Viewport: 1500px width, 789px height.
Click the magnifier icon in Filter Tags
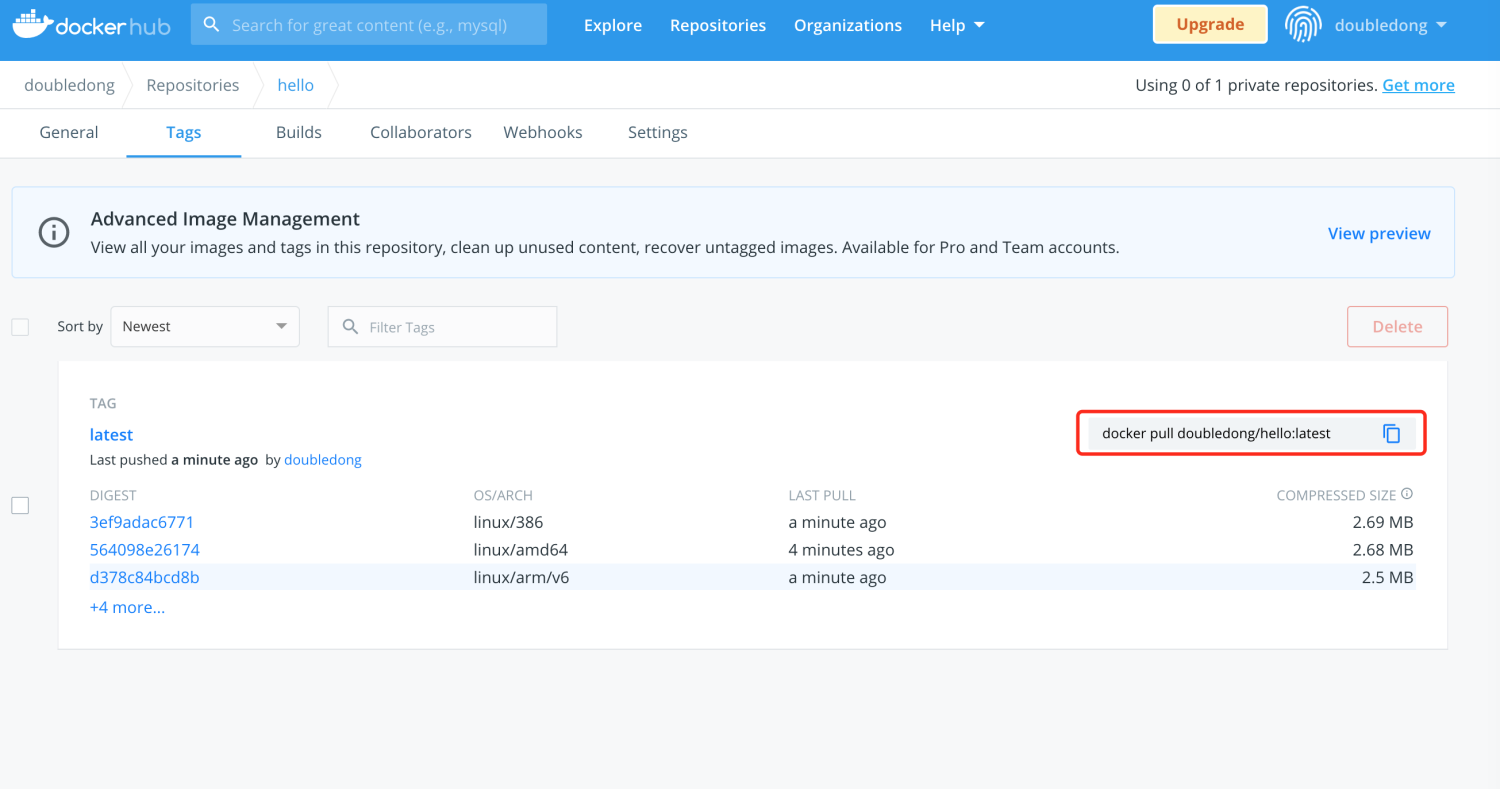[350, 327]
